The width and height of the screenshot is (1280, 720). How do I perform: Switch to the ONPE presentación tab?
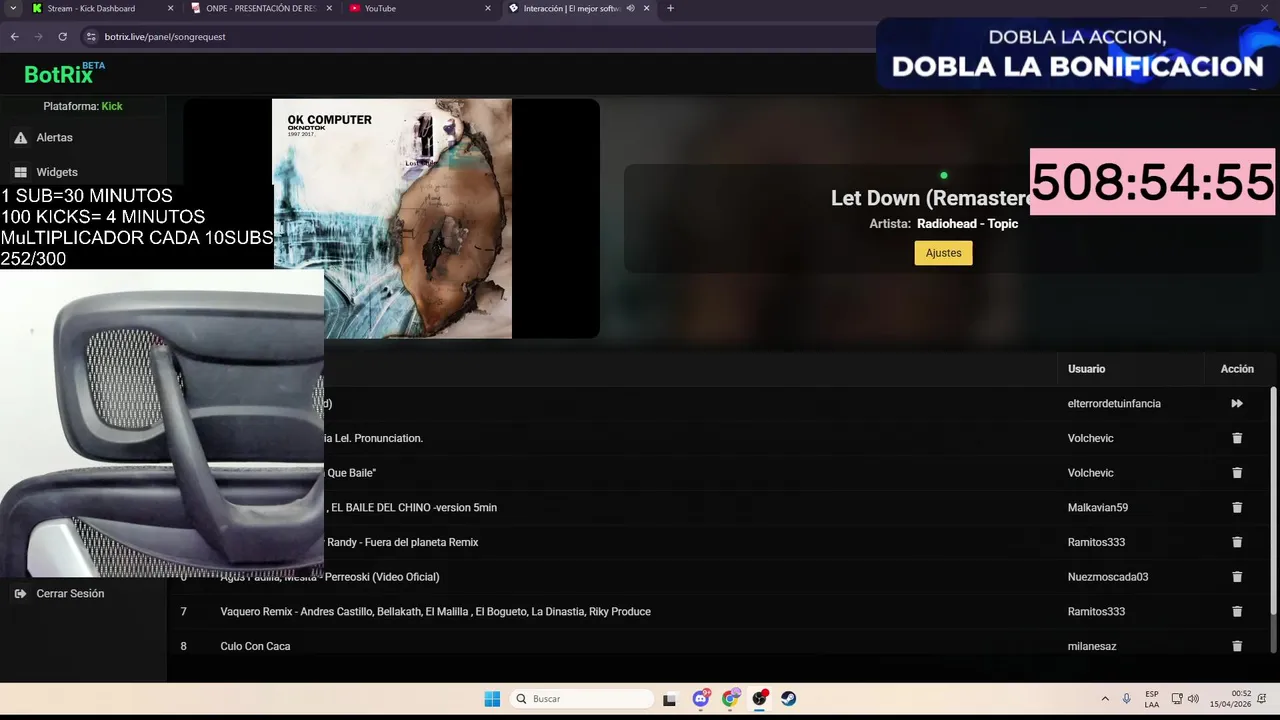pos(261,8)
